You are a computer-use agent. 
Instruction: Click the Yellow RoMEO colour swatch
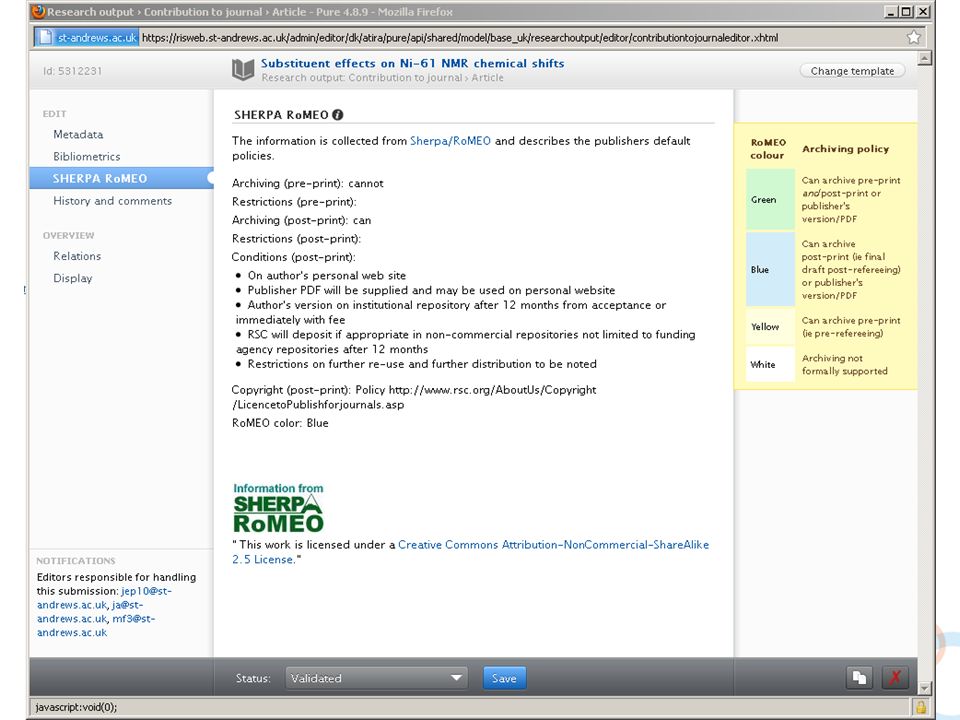point(770,326)
